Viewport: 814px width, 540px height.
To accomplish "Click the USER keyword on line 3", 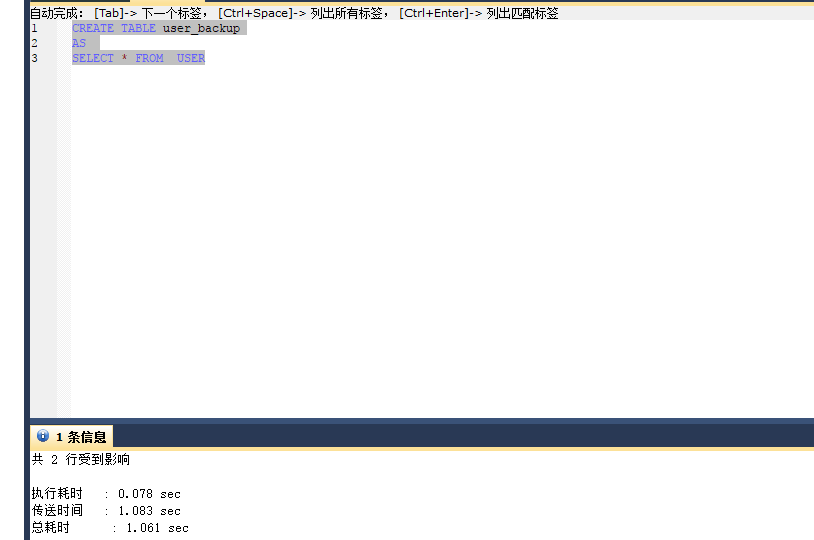I will [x=191, y=58].
